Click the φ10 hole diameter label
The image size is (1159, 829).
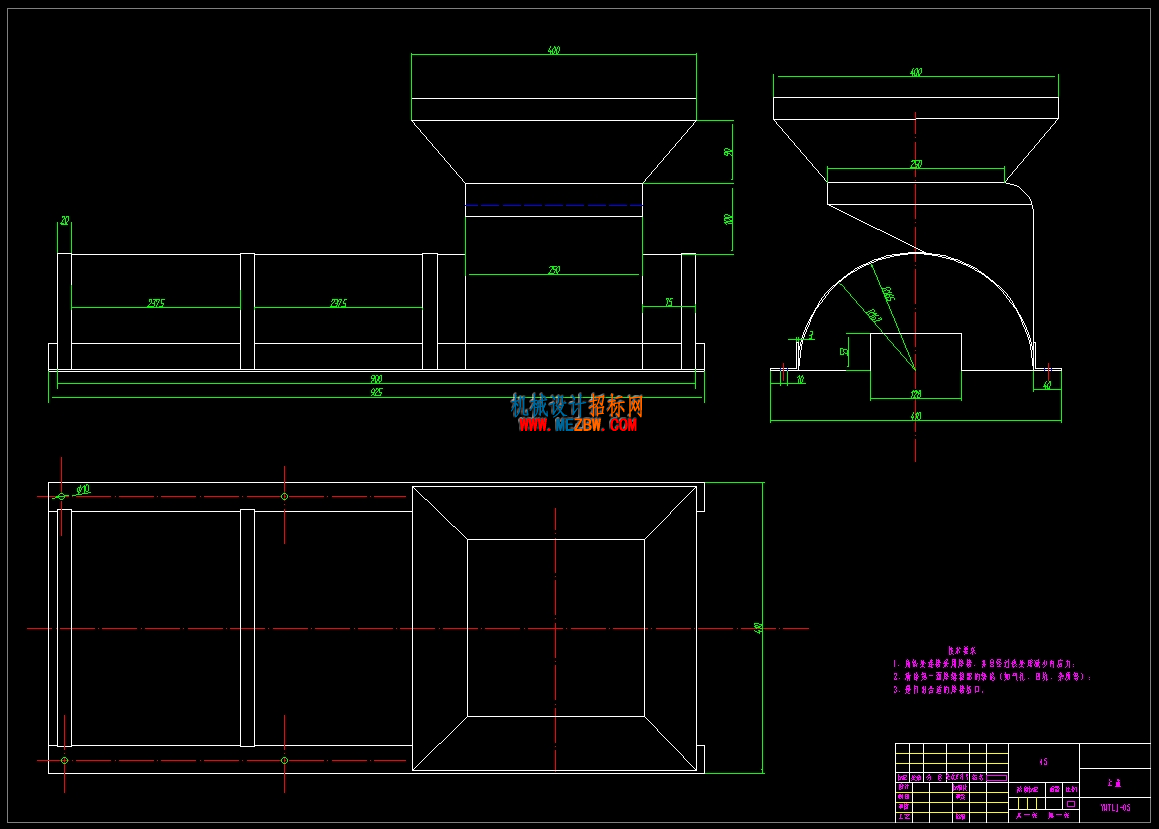[x=84, y=489]
